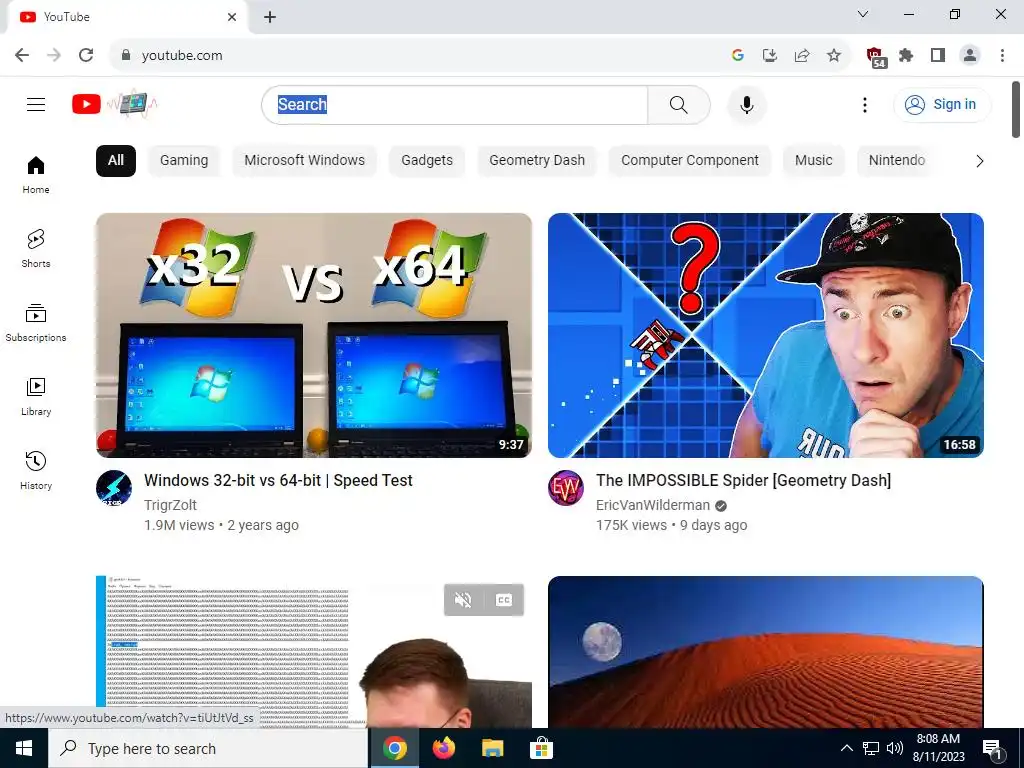Click the page vertical scrollbar
This screenshot has width=1024, height=768.
click(1016, 110)
